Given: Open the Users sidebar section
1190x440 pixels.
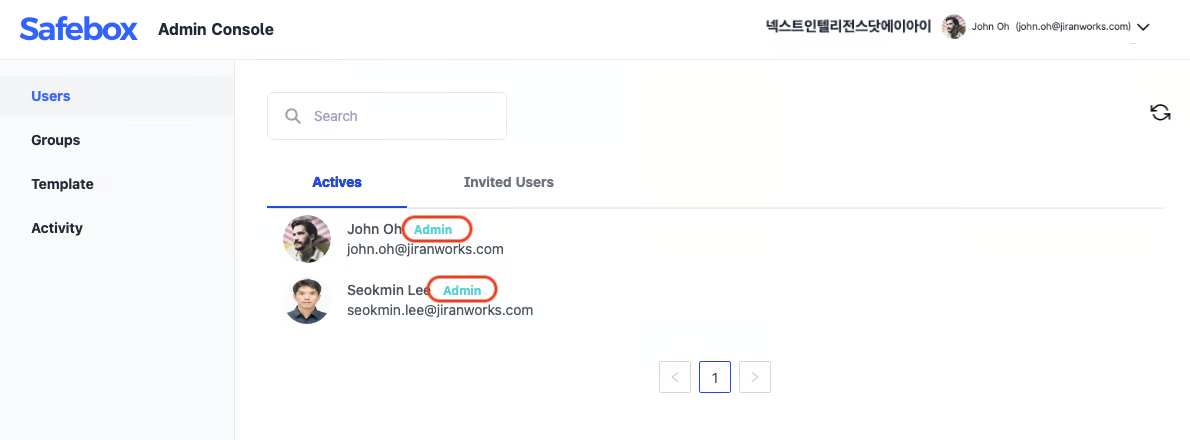Looking at the screenshot, I should (x=51, y=96).
